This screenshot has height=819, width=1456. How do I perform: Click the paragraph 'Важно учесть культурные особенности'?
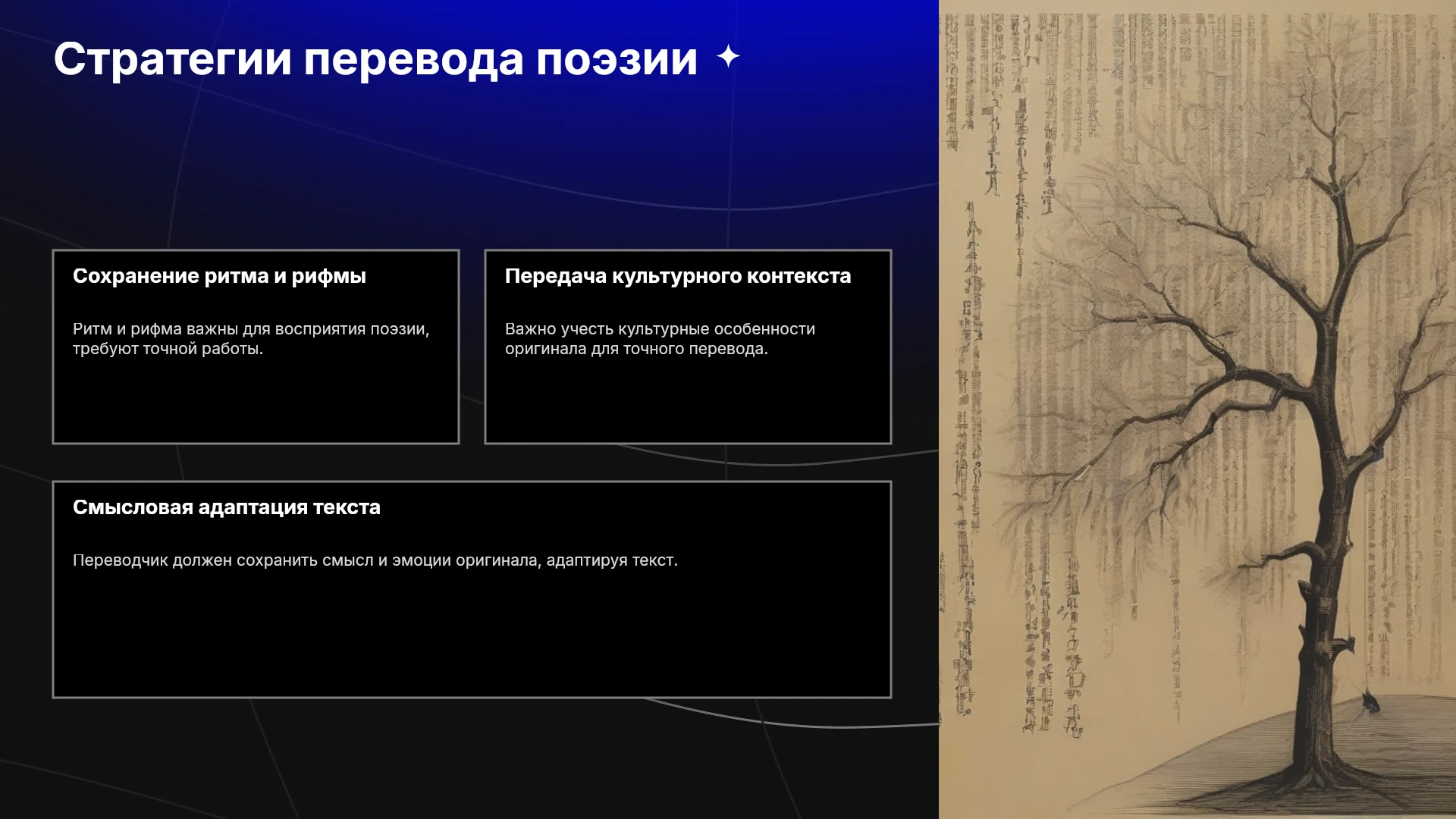click(660, 339)
